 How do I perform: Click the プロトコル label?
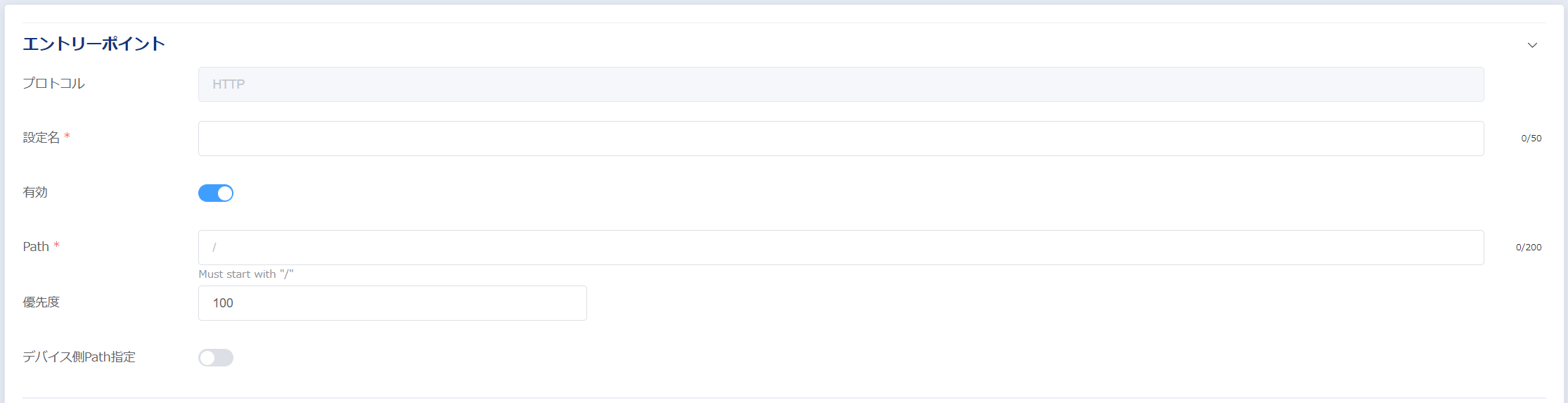pyautogui.click(x=53, y=84)
